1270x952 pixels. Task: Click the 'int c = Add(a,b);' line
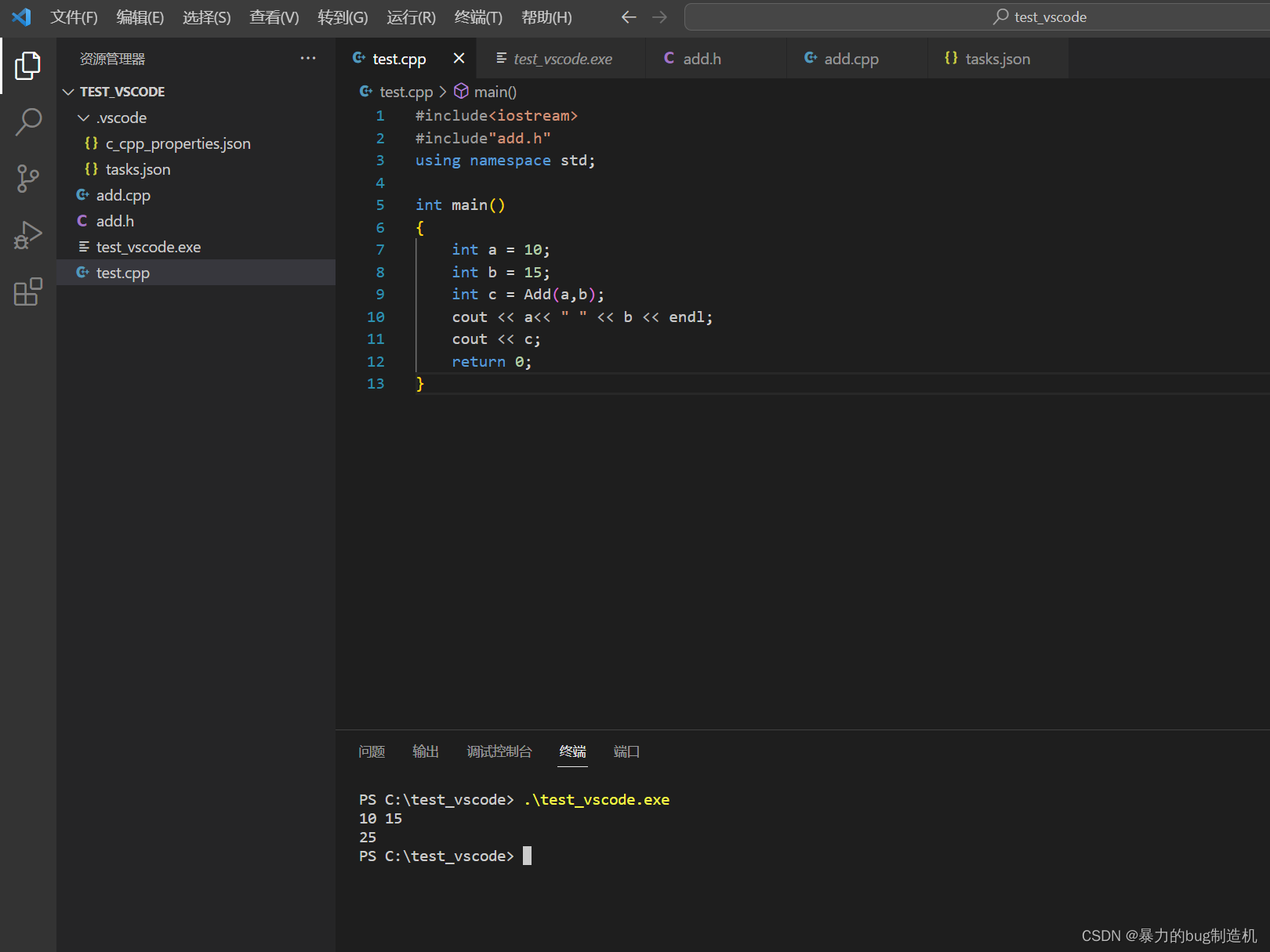pyautogui.click(x=528, y=295)
